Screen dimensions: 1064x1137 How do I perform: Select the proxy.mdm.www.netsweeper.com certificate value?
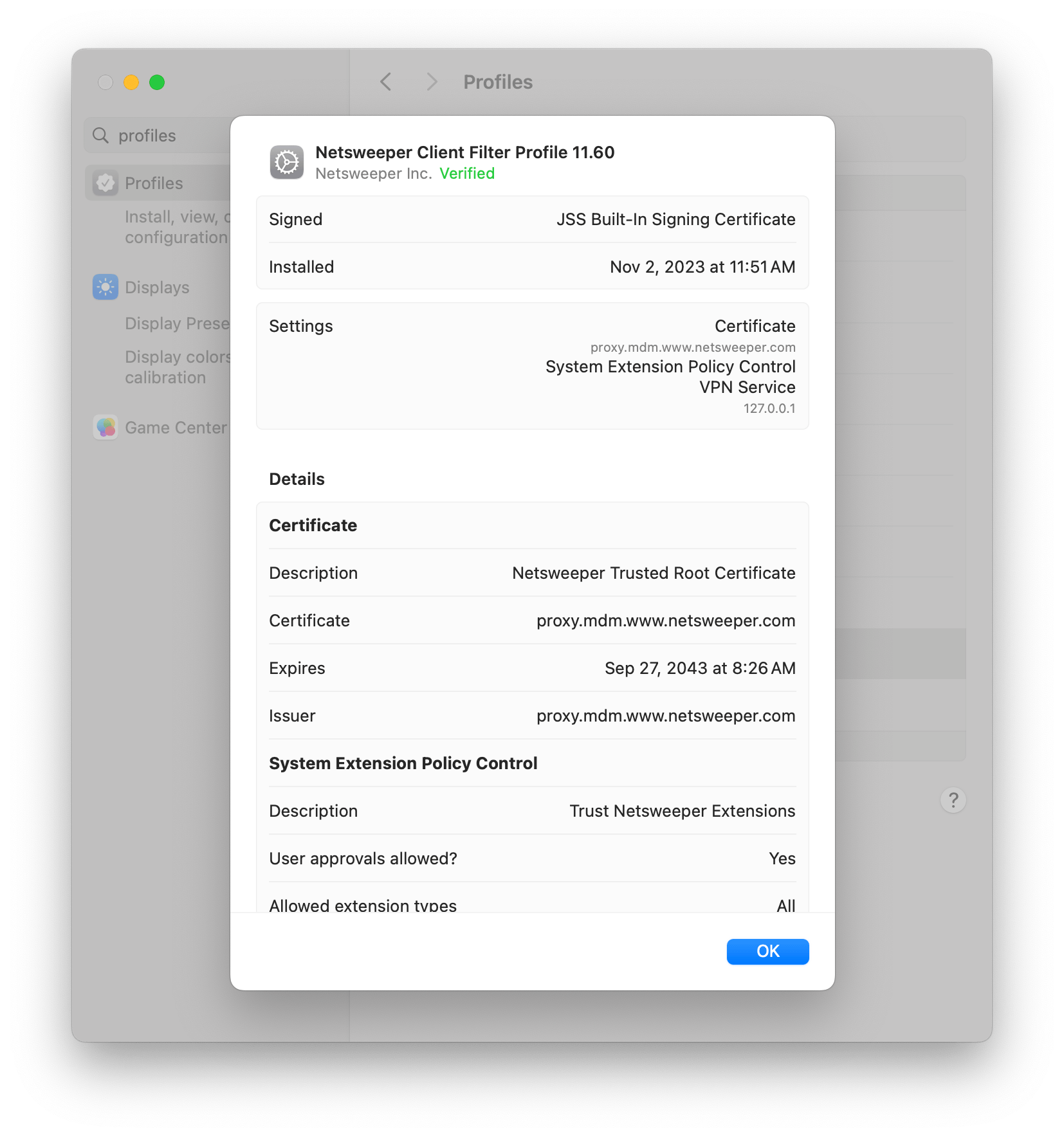click(666, 621)
